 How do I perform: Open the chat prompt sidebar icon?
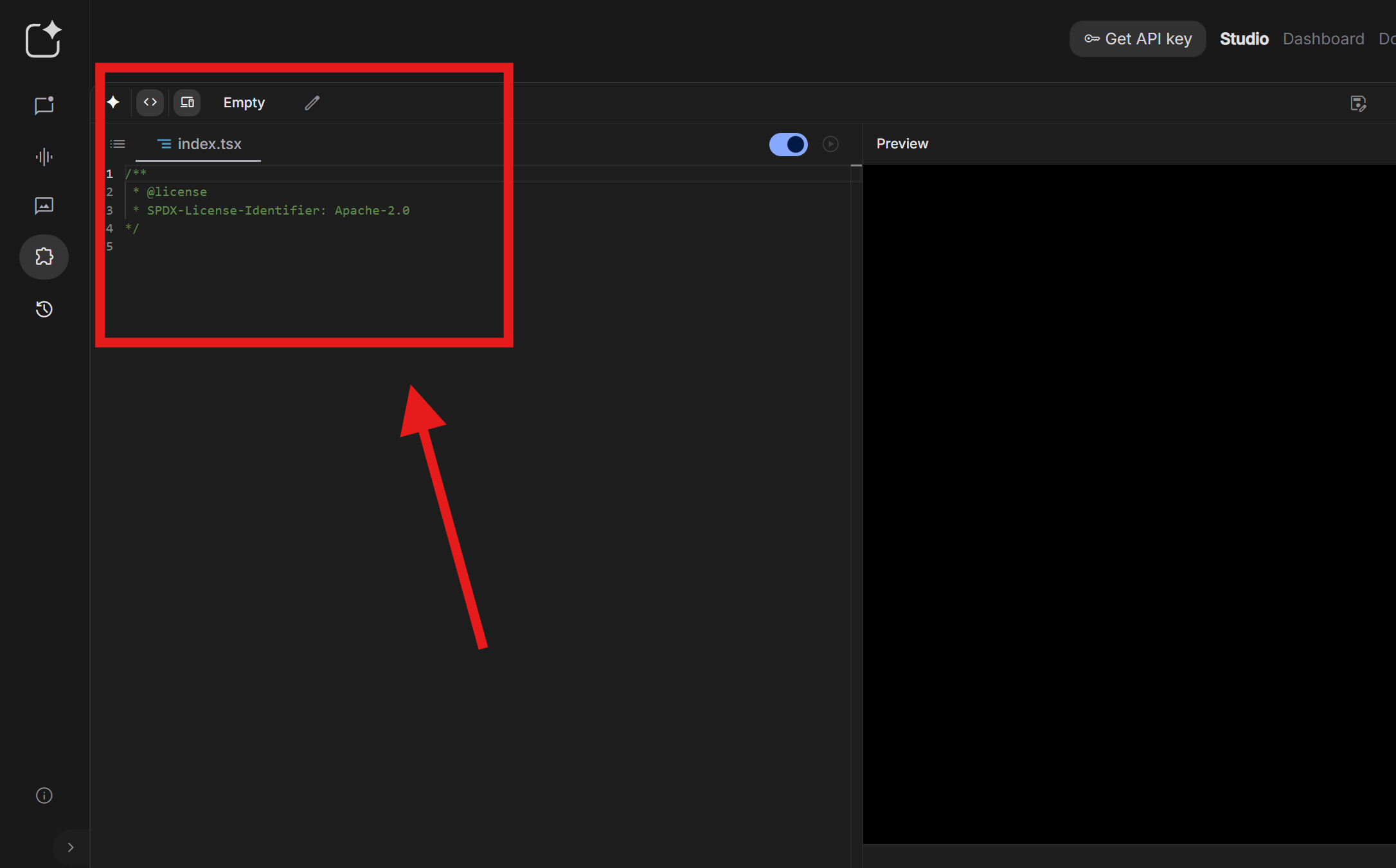[44, 105]
